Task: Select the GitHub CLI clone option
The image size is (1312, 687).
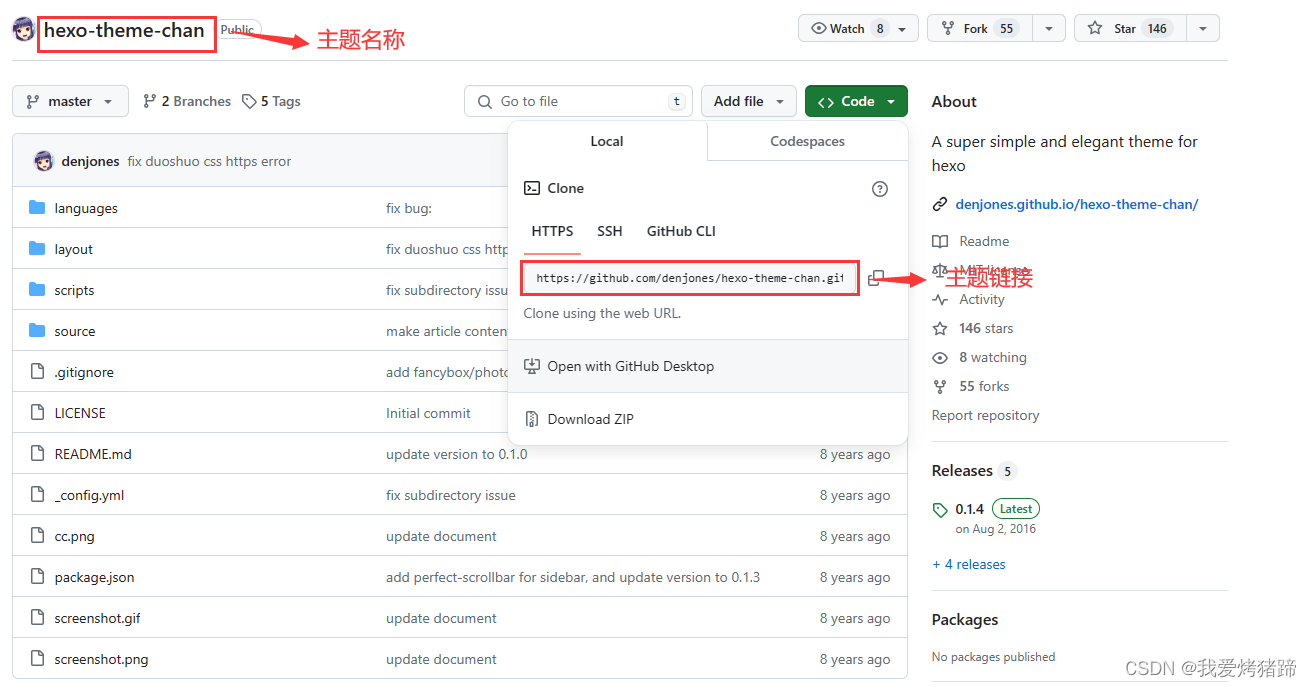Action: [681, 231]
